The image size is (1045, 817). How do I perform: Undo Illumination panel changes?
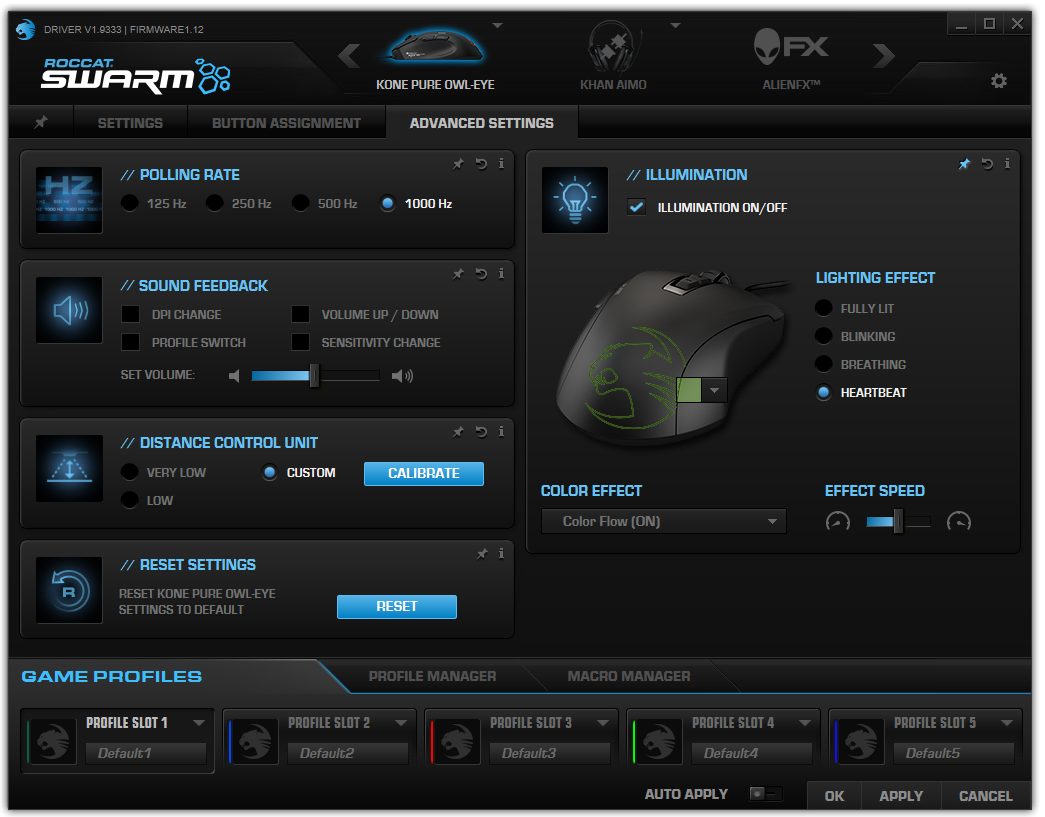point(987,164)
